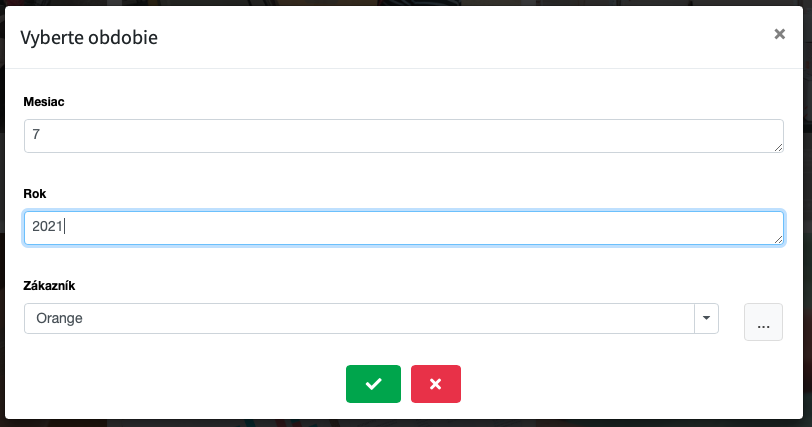Image resolution: width=812 pixels, height=427 pixels.
Task: Click the Orange text in customer selector
Action: coord(59,319)
